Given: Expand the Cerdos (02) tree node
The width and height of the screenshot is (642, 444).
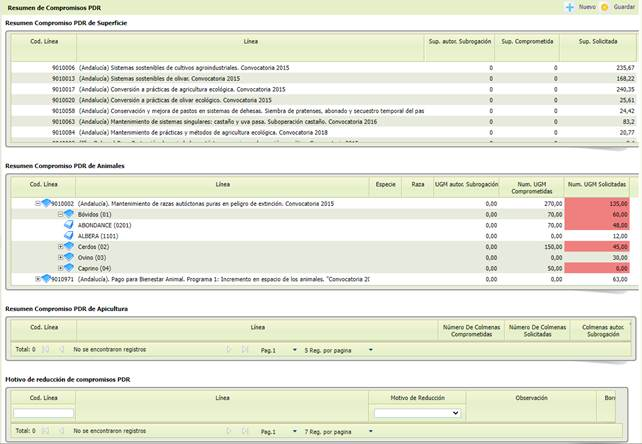Looking at the screenshot, I should click(x=60, y=247).
